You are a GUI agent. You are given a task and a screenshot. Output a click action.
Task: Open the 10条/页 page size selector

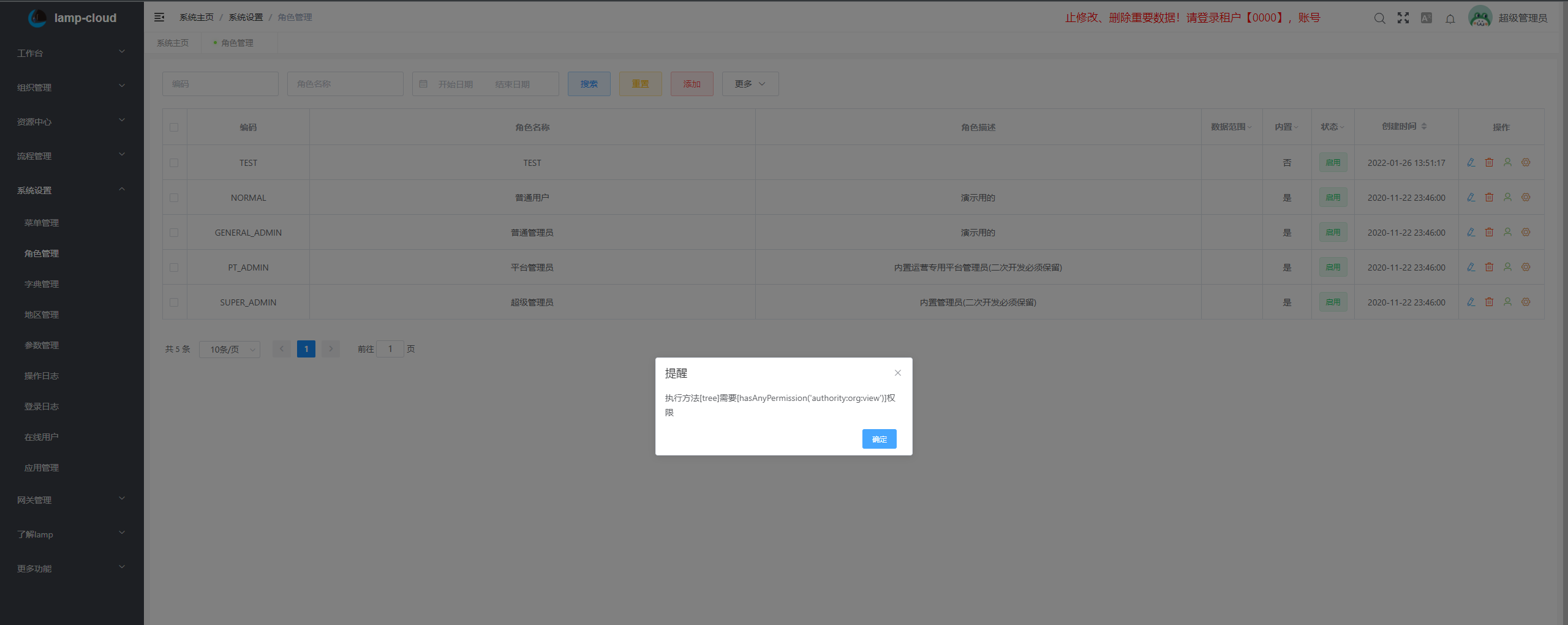point(230,349)
